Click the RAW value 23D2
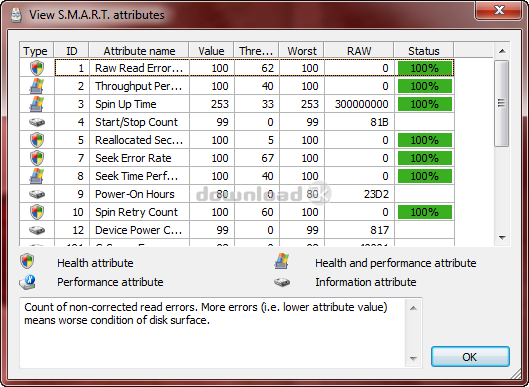529x387 pixels. 376,194
